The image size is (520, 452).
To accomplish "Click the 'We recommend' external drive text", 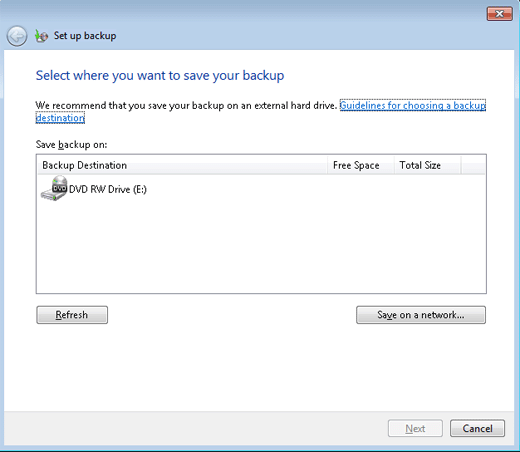I will pos(186,106).
